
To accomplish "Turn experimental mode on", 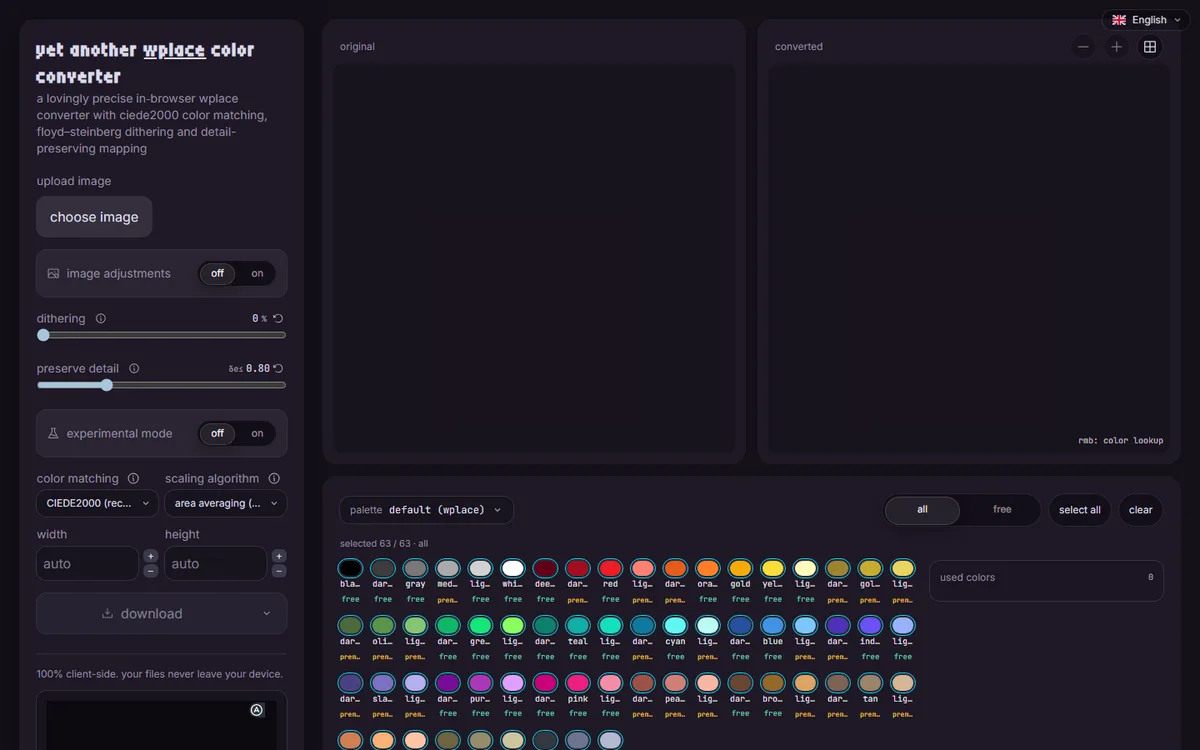I will (257, 434).
